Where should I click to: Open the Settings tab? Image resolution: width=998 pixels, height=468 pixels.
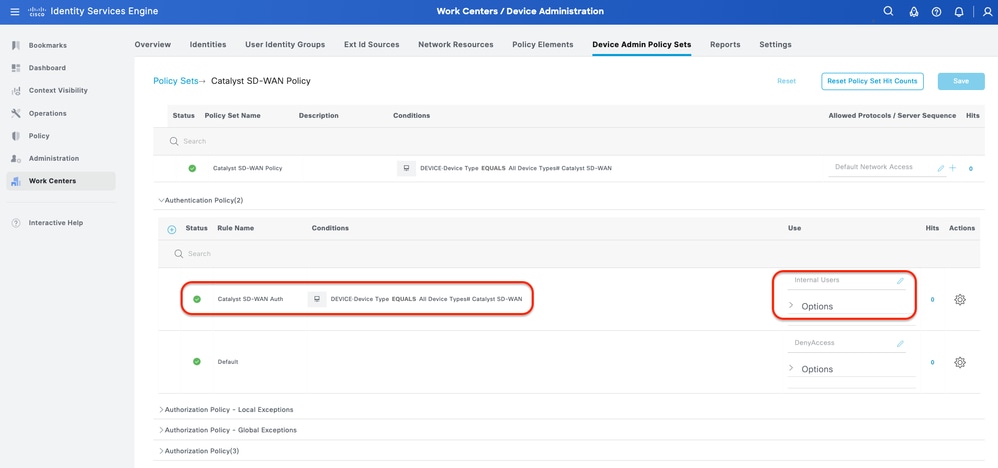pos(775,45)
